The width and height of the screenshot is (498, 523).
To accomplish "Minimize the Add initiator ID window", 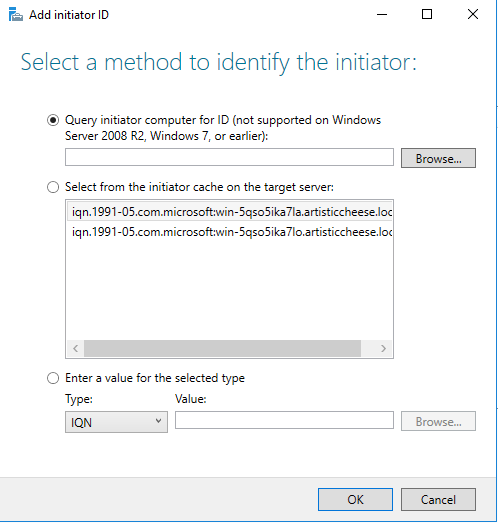I will (382, 15).
